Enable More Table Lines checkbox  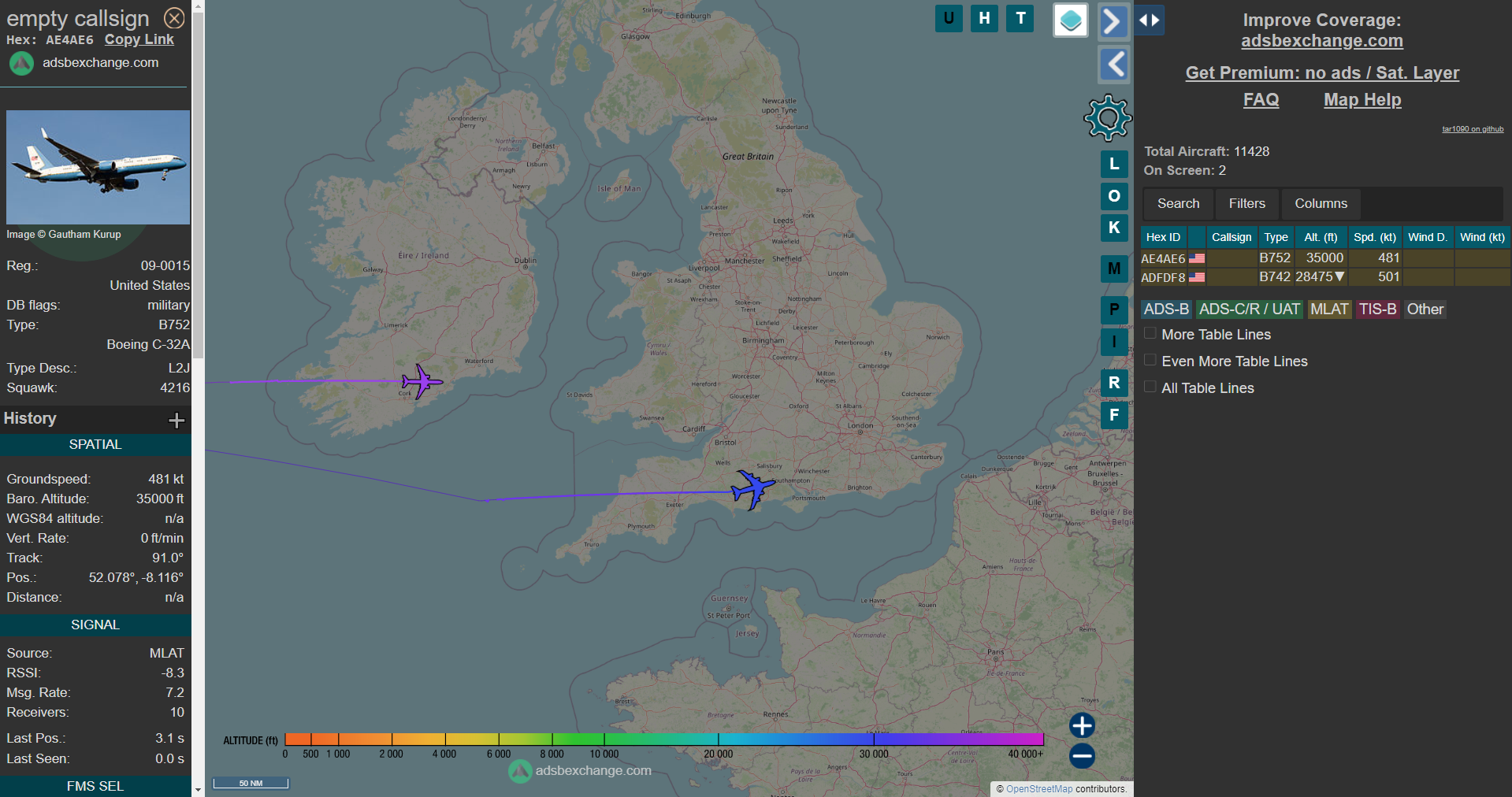pyautogui.click(x=1150, y=333)
